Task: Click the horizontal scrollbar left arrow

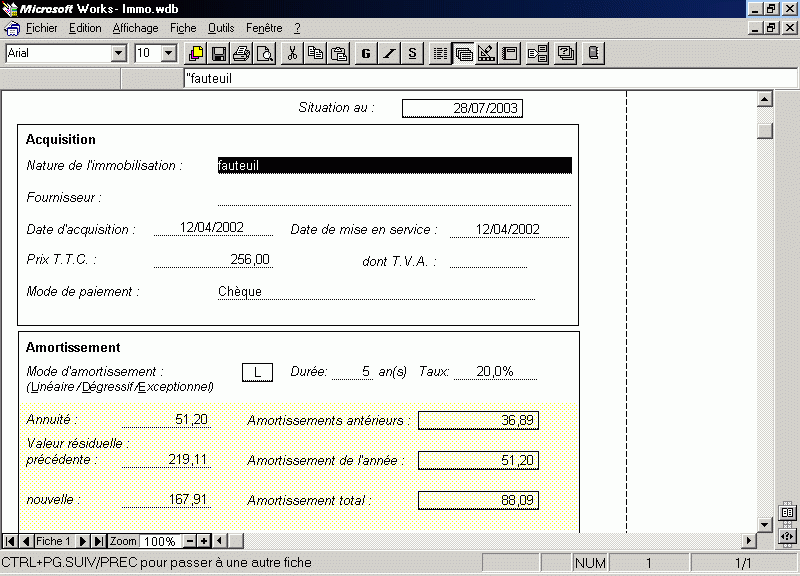Action: point(219,541)
